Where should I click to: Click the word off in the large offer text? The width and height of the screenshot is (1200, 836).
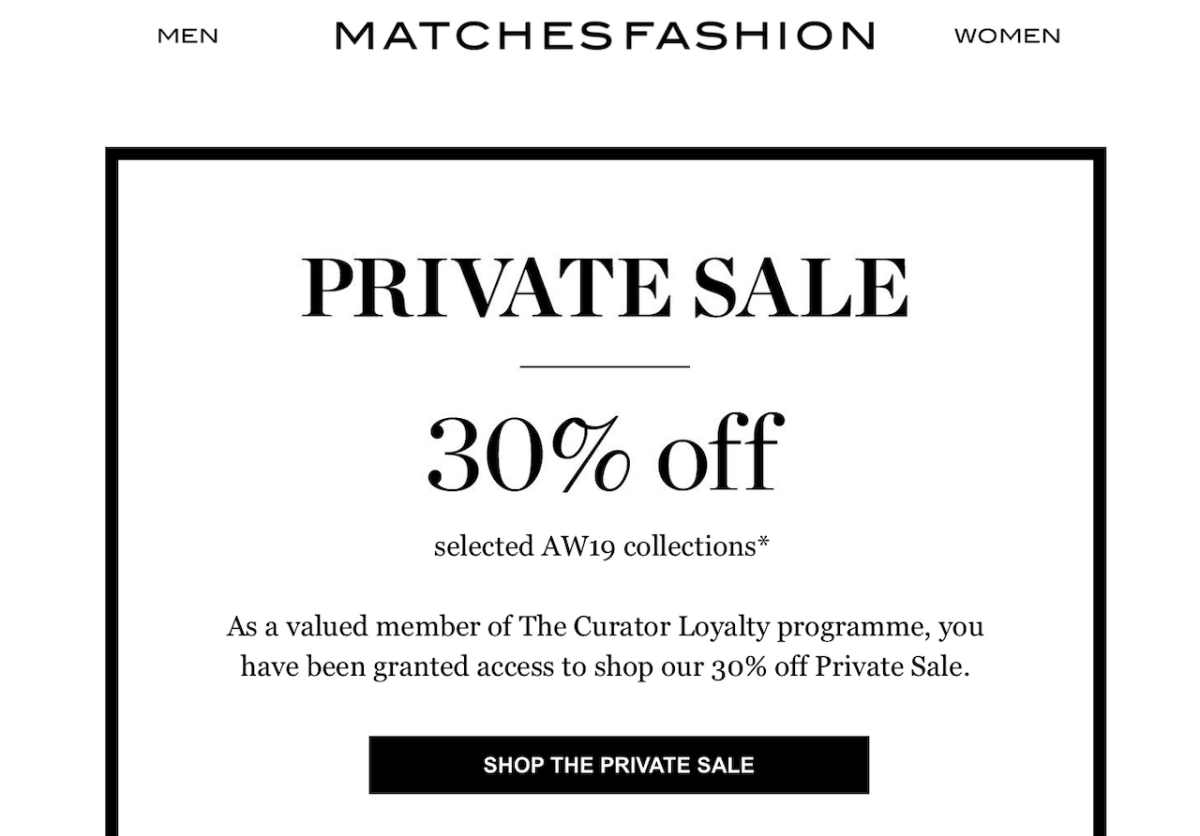point(720,453)
